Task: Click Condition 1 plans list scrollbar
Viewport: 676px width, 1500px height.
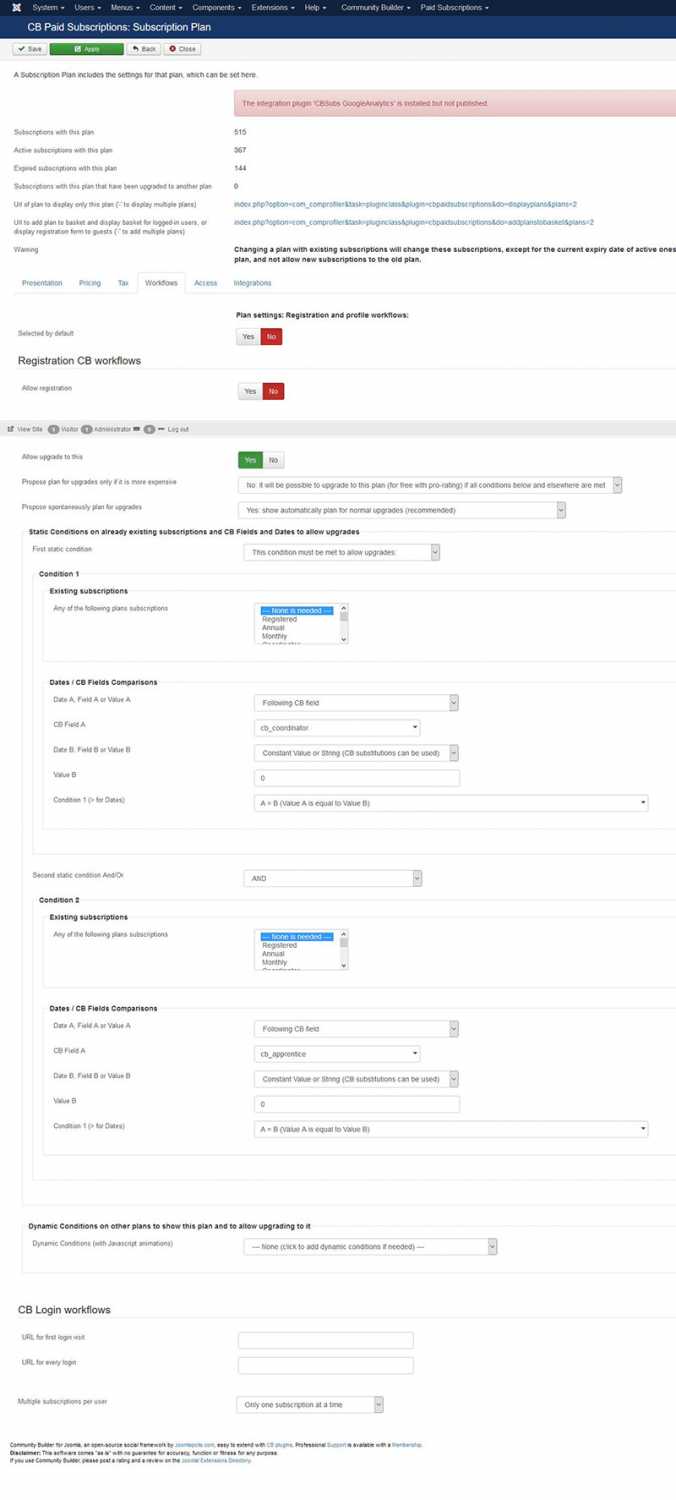Action: coord(344,624)
